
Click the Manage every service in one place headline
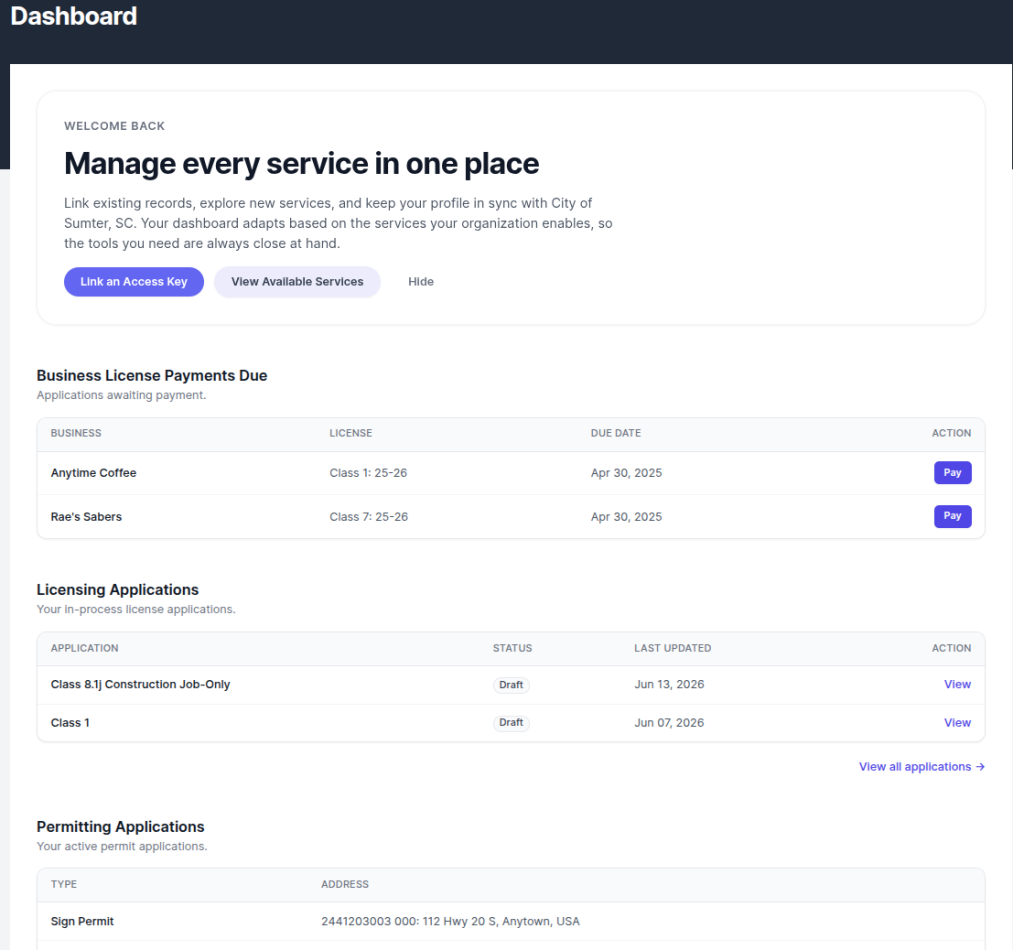pos(301,164)
